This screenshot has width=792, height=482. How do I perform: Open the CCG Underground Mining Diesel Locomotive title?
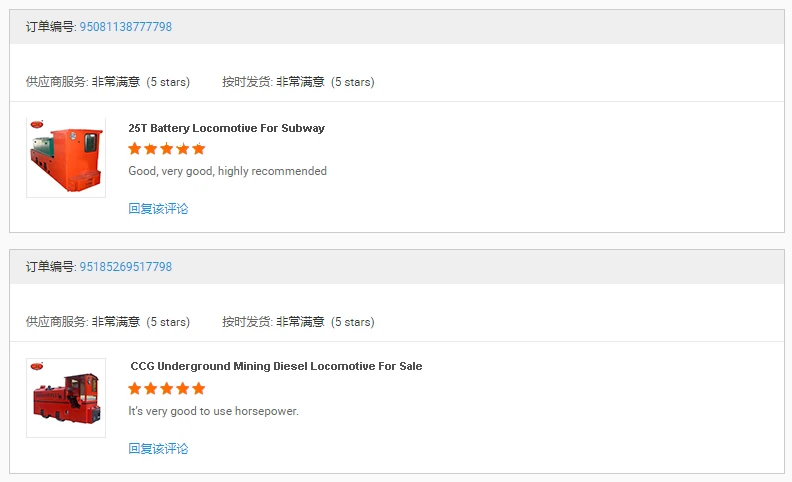click(276, 366)
